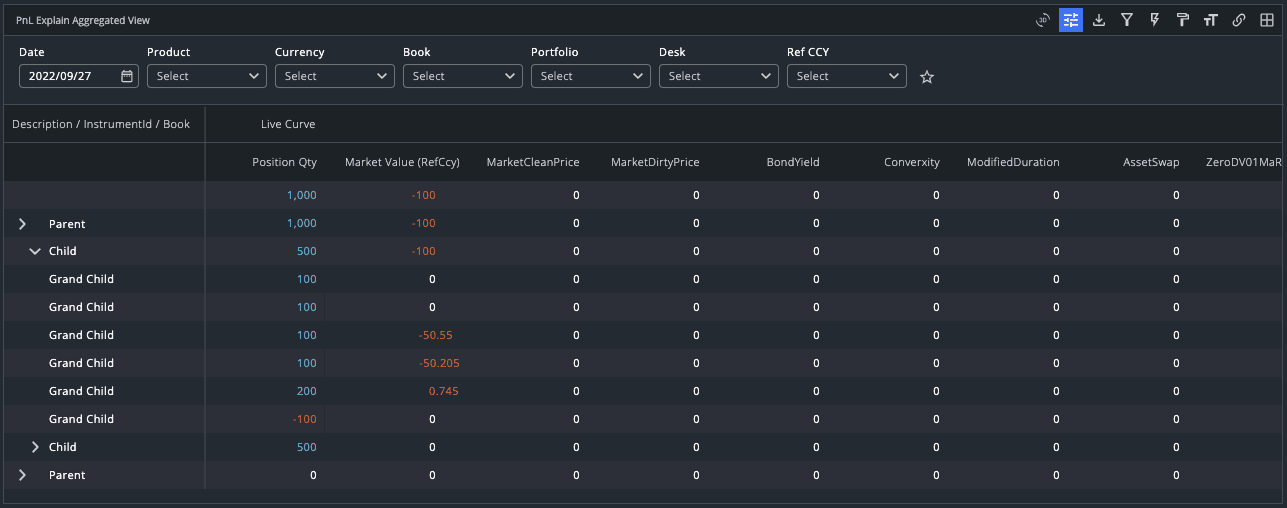Click the ZeroDV01MaR column header
This screenshot has height=508, width=1287.
click(1244, 162)
